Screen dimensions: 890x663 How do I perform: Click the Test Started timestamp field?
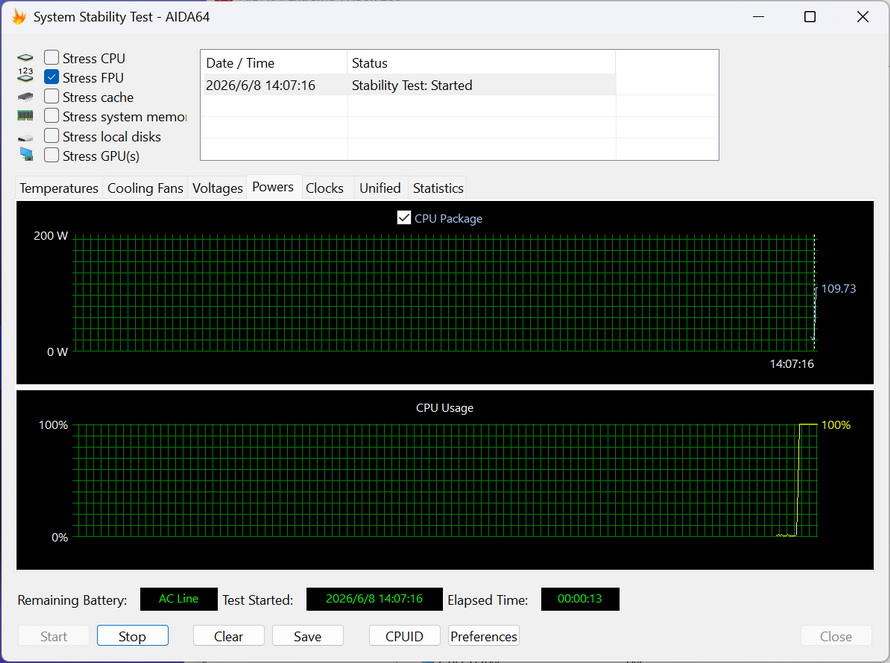(x=375, y=599)
